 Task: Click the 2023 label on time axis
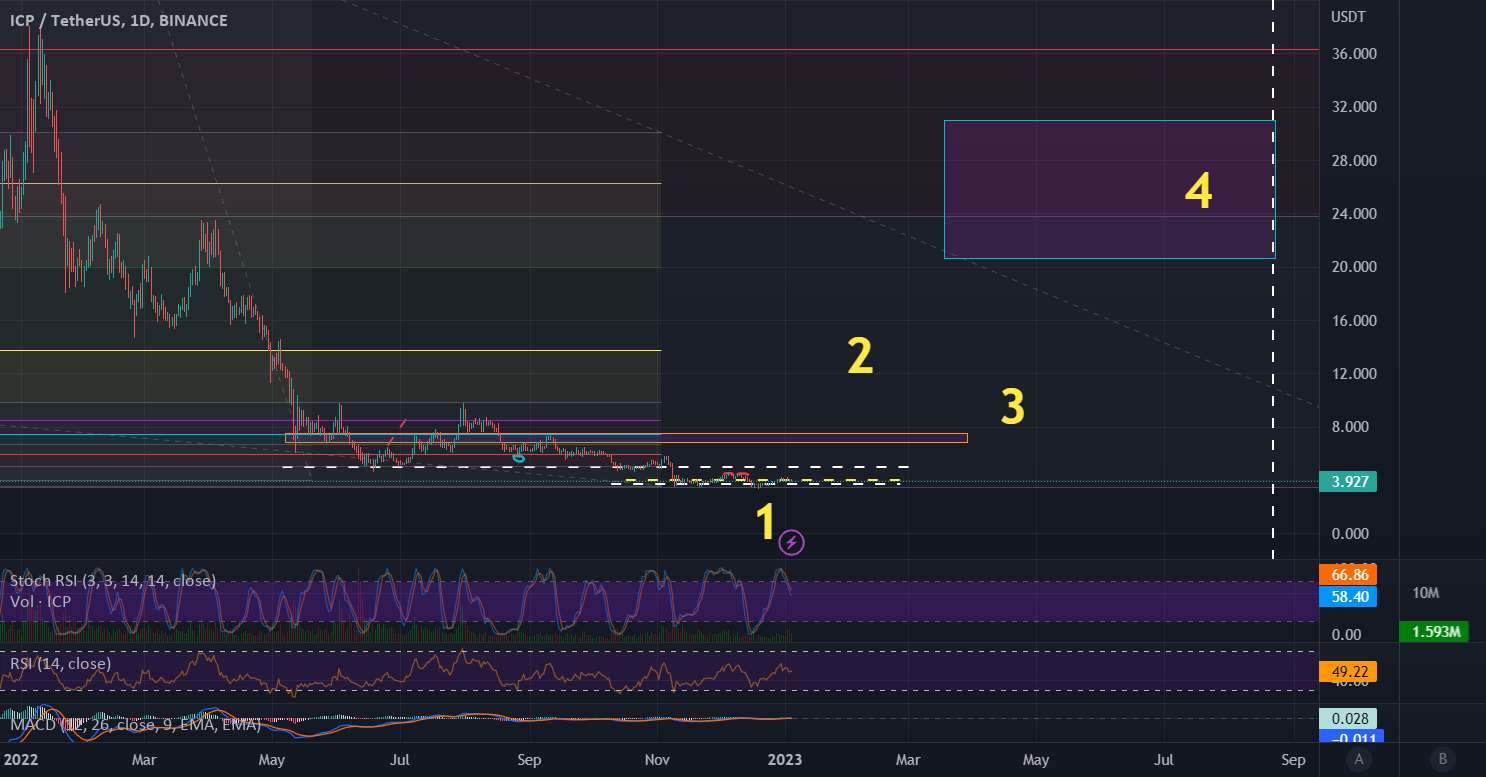(x=787, y=759)
